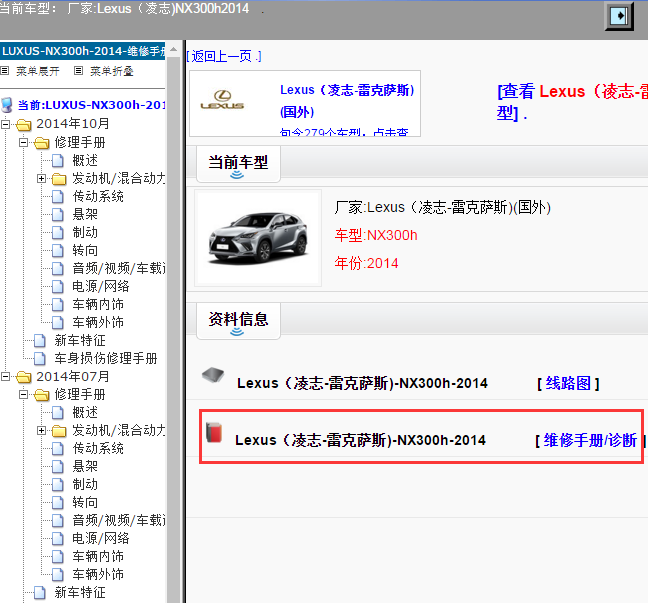
Task: Select 转向 under 2014年07月
Action: point(85,503)
